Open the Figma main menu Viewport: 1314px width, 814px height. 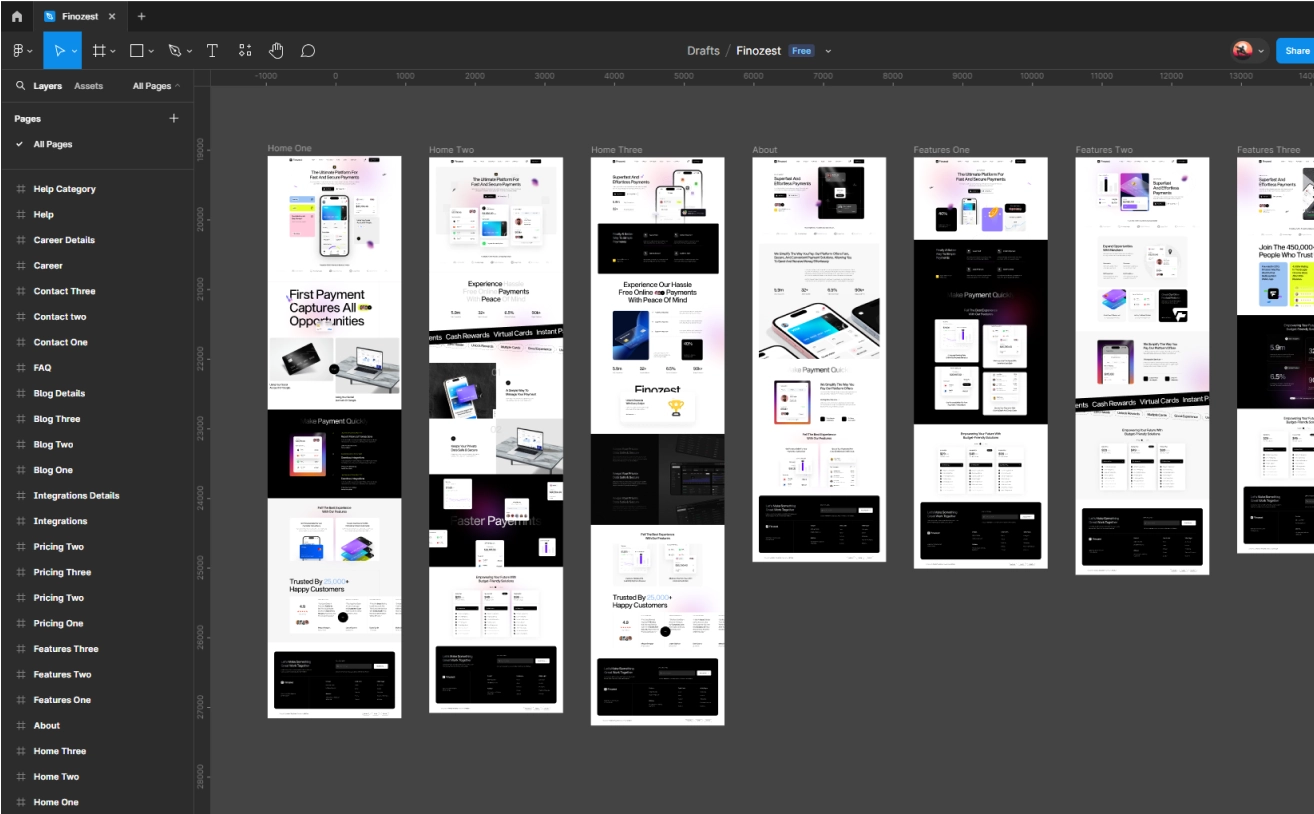[x=19, y=51]
